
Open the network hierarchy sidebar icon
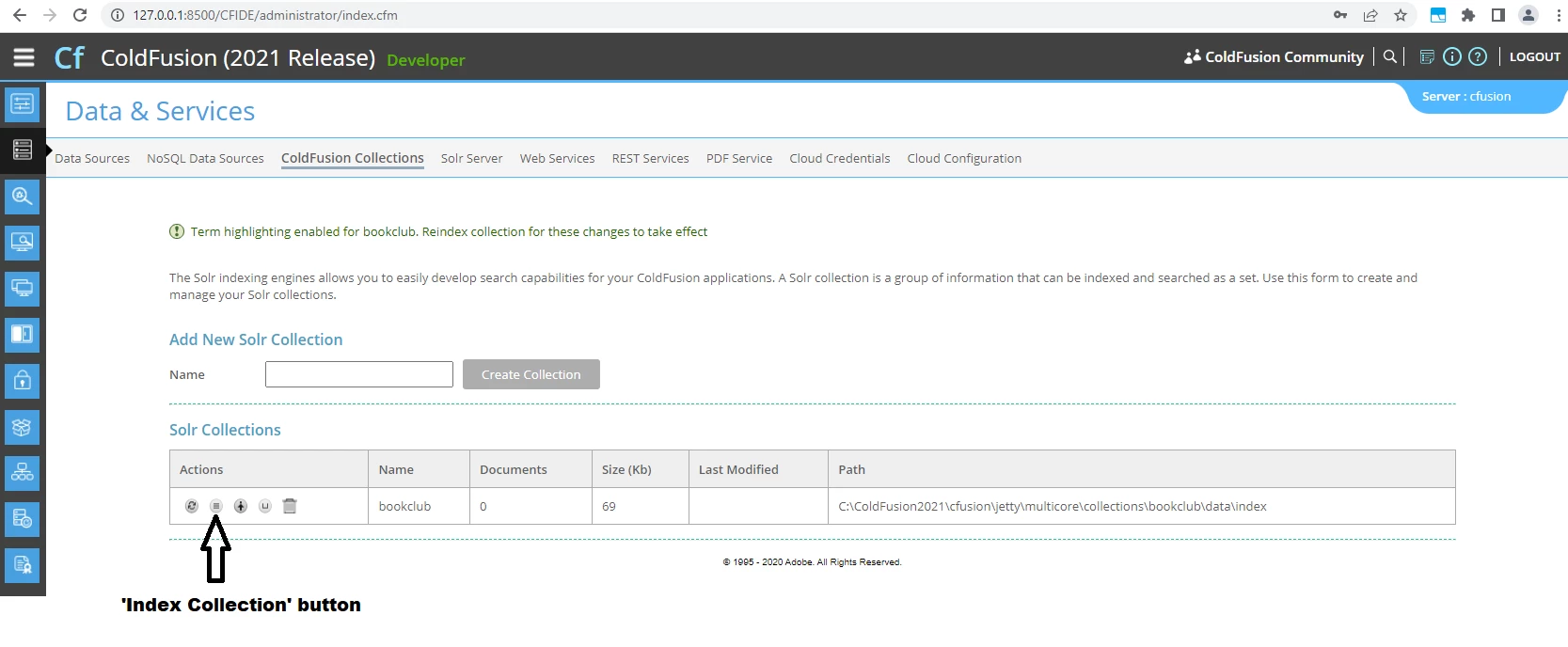(x=23, y=472)
